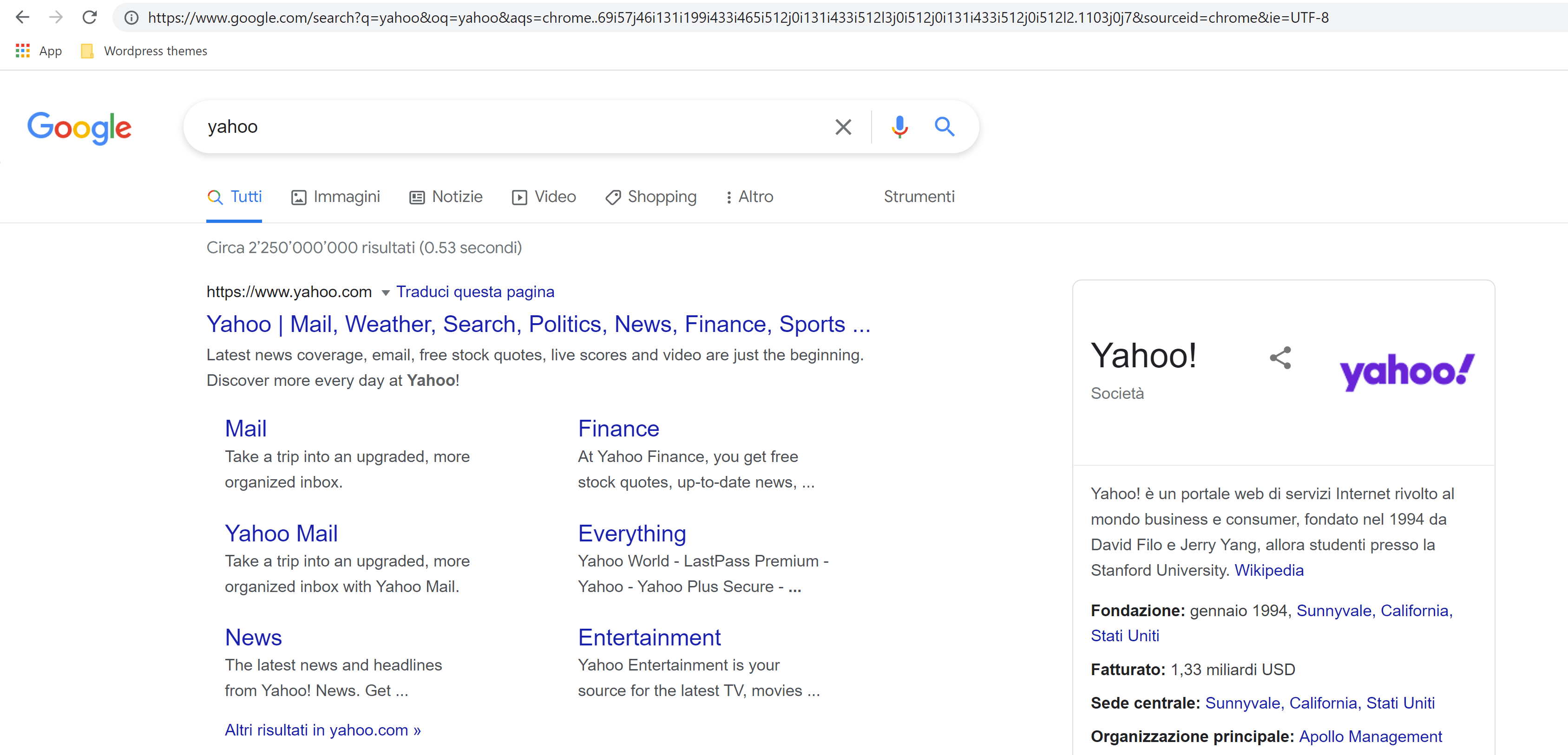Open the main Yahoo result title link

pyautogui.click(x=539, y=324)
